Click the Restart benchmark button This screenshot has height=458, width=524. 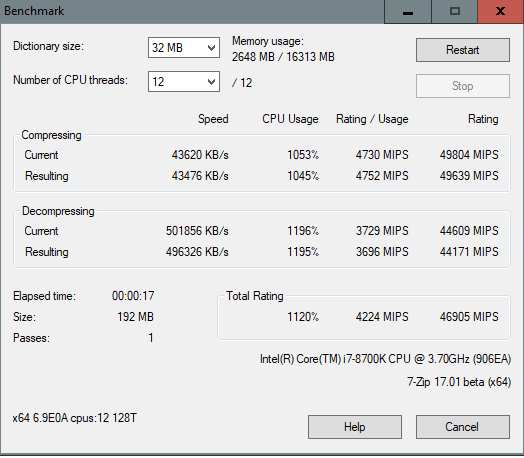click(x=463, y=50)
